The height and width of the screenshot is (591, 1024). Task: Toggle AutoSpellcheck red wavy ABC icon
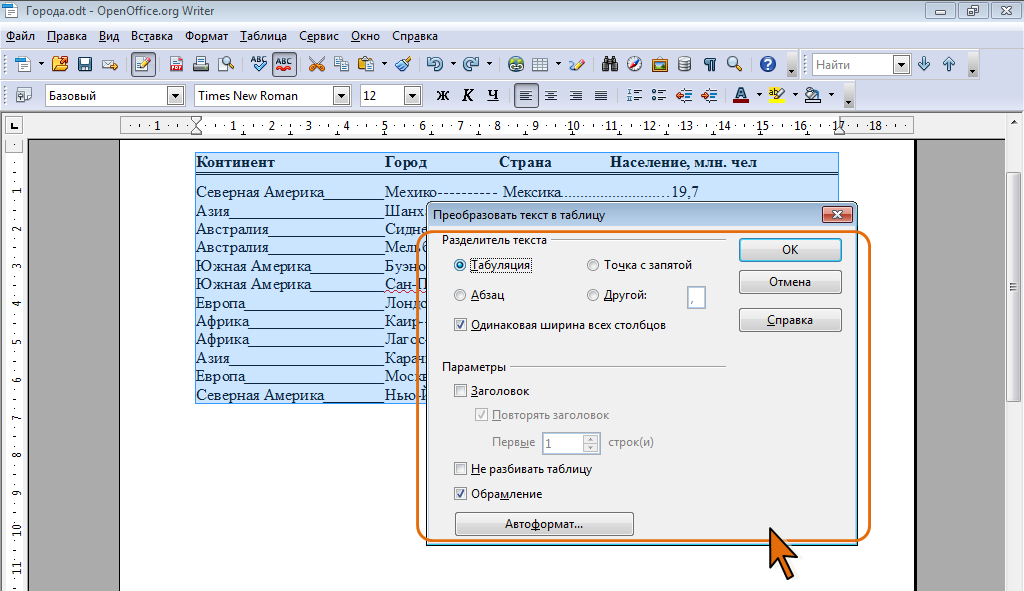pos(284,64)
